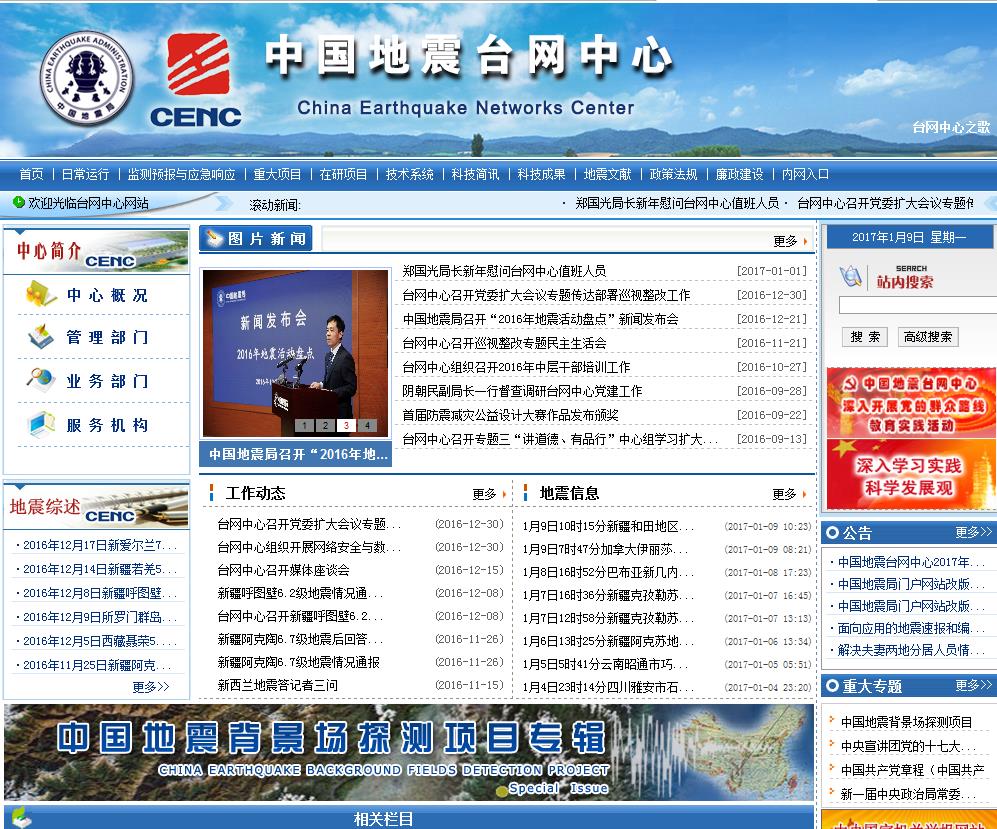Open quake entry 1月4日23时14分四川雅安市石
This screenshot has height=829, width=997.
click(x=608, y=687)
